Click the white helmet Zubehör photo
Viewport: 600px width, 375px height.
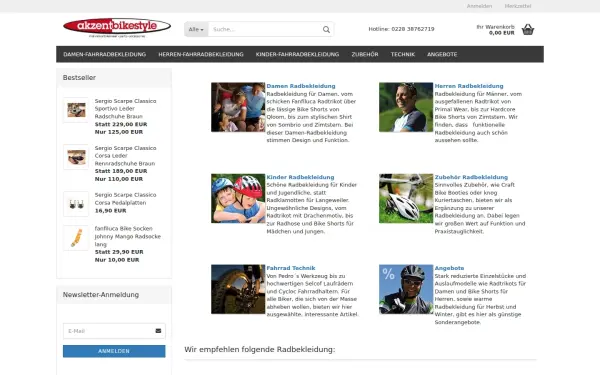click(x=406, y=198)
